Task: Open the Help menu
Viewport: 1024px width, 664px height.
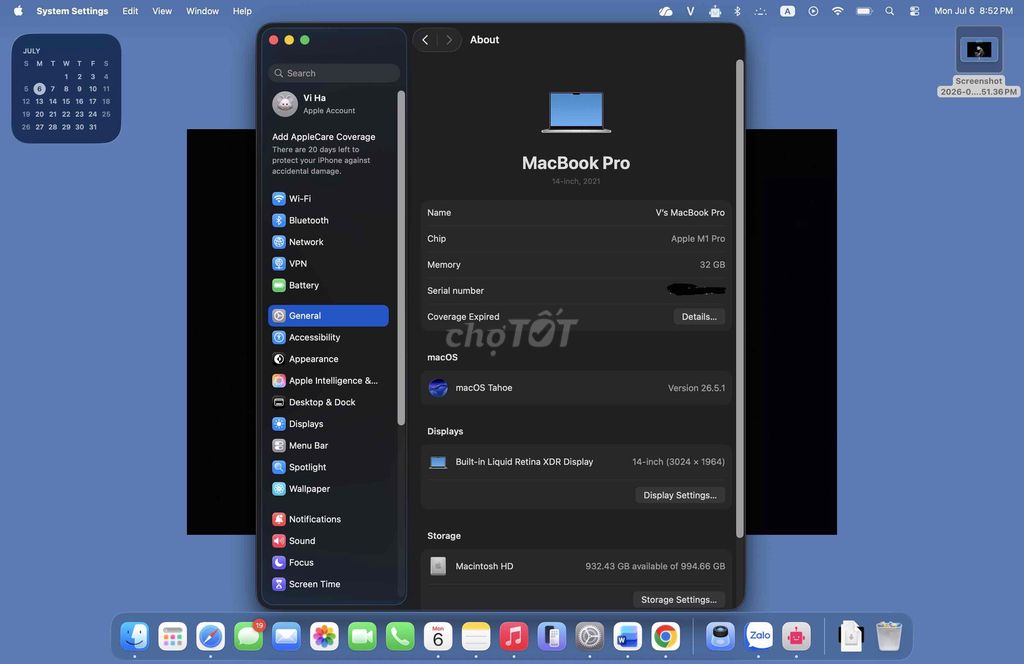Action: pyautogui.click(x=242, y=11)
